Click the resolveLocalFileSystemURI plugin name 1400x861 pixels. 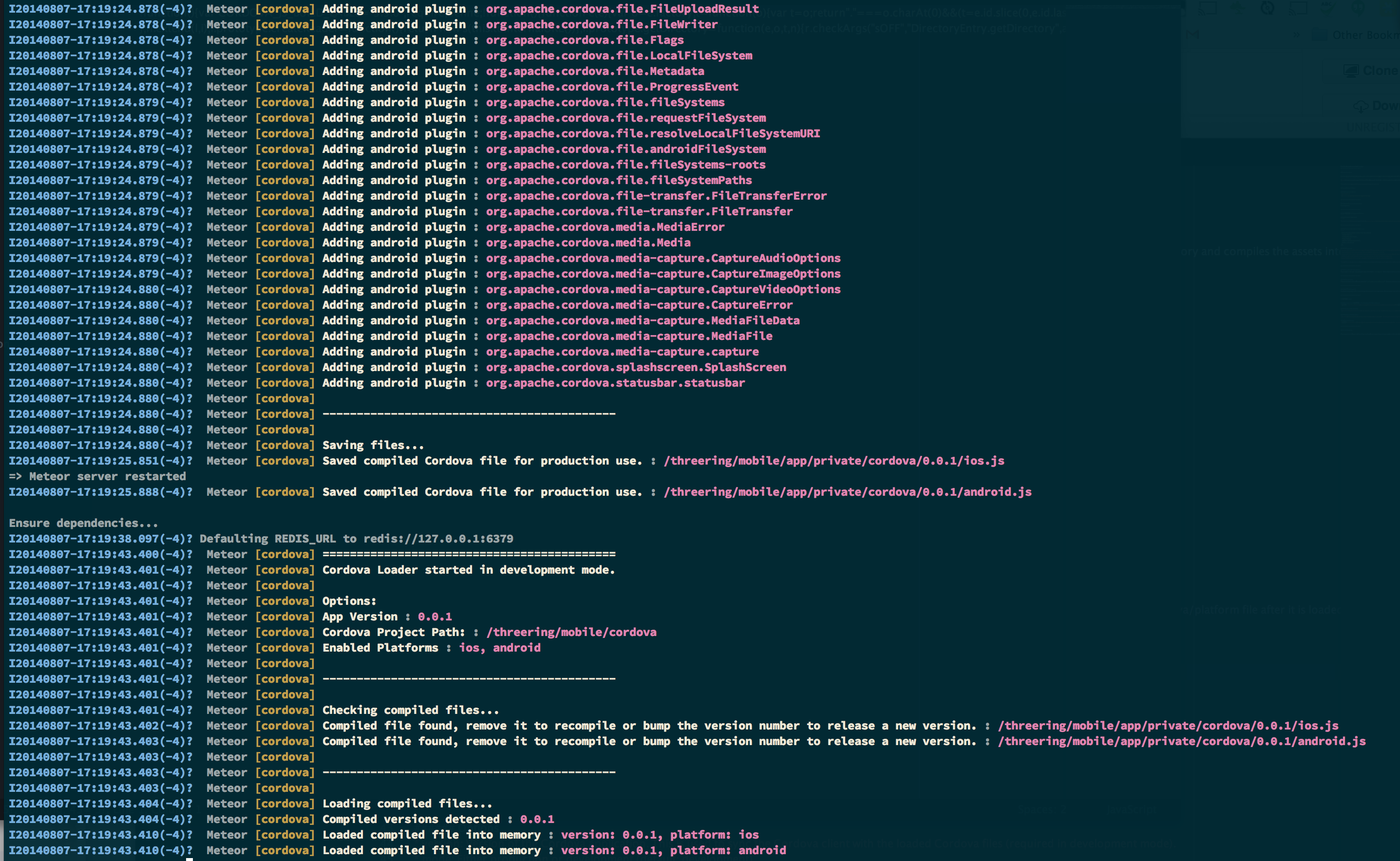653,134
